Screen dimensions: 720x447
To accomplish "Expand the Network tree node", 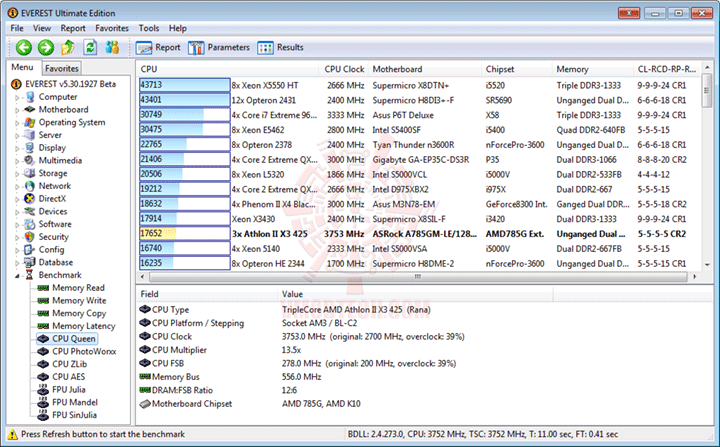I will pyautogui.click(x=17, y=187).
